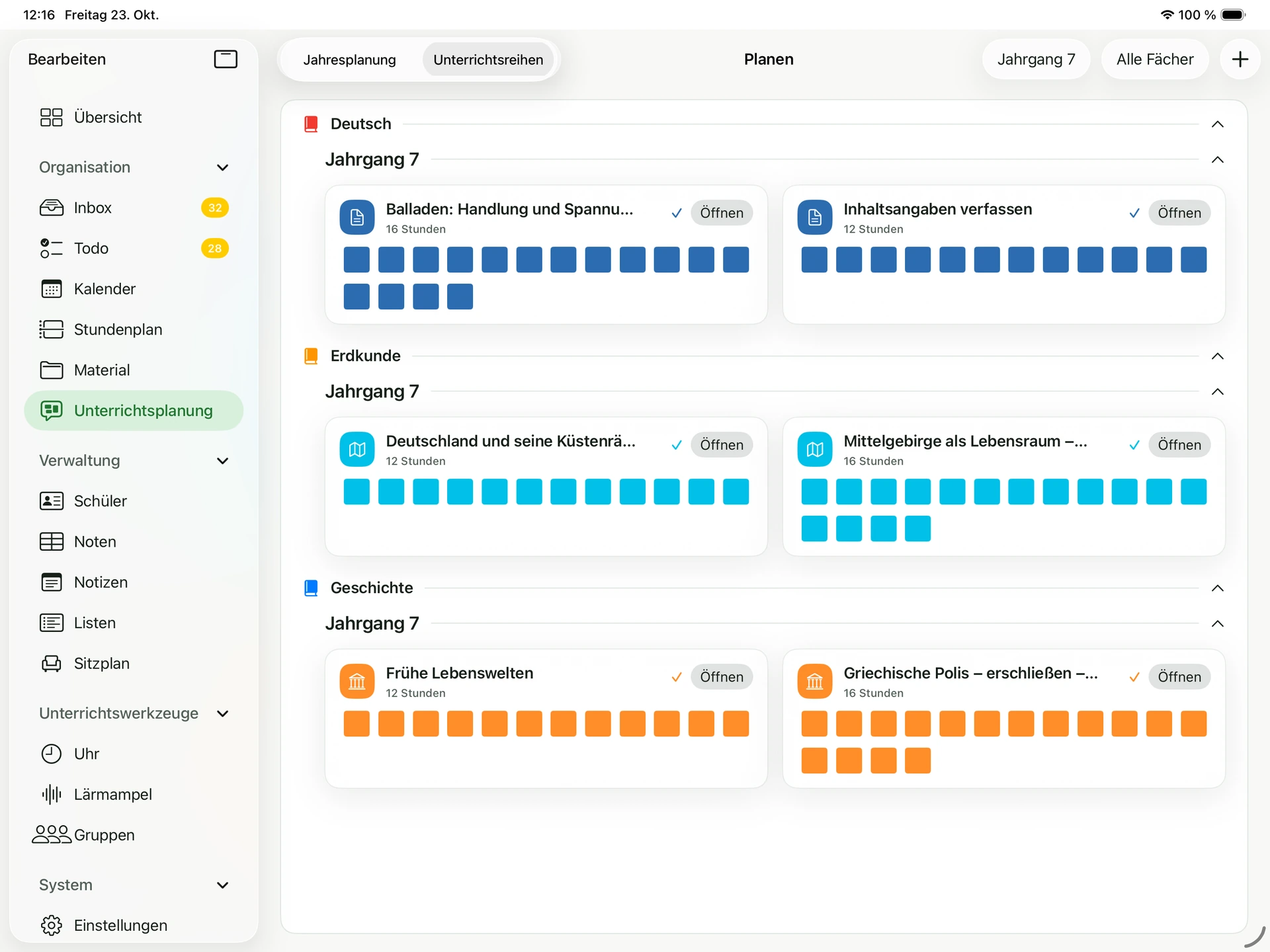The width and height of the screenshot is (1270, 952).
Task: Select the Unterrichtsreihen tab
Action: 488,59
